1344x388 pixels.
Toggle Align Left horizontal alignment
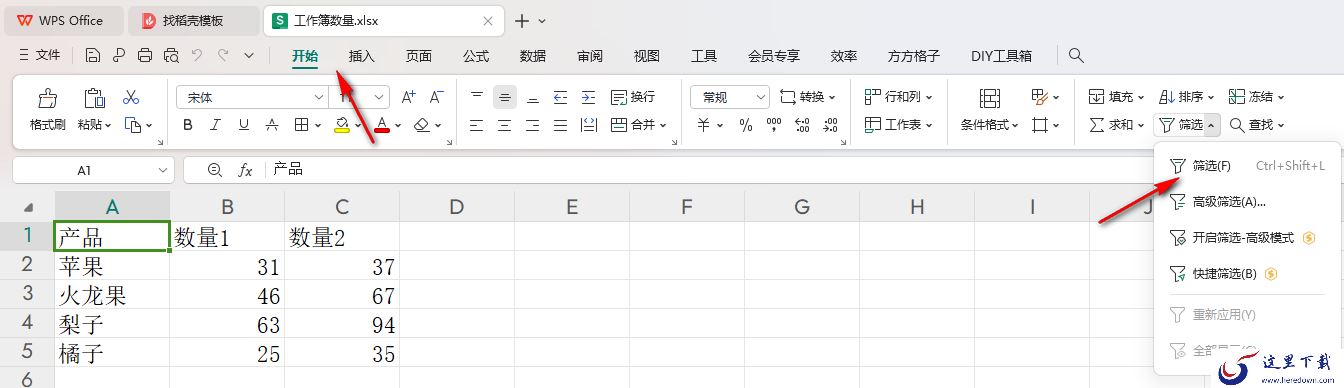476,125
